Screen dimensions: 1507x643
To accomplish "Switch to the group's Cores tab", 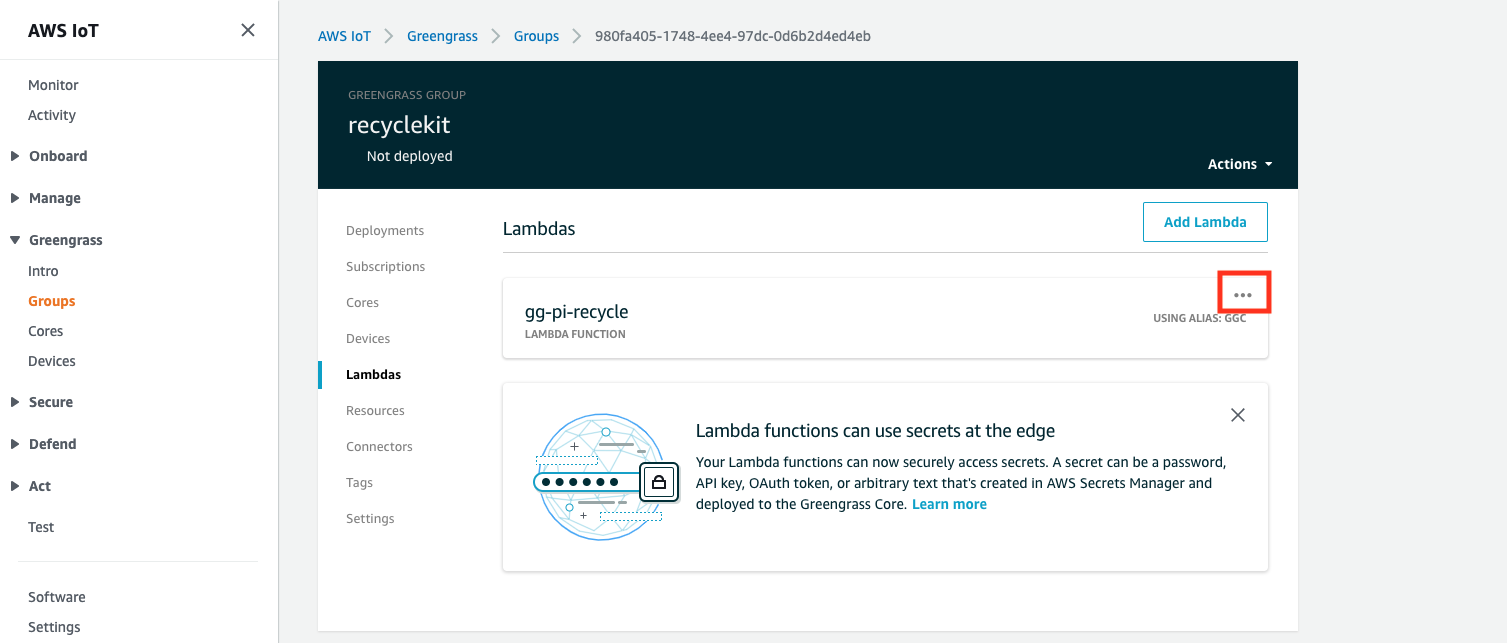I will (x=362, y=303).
